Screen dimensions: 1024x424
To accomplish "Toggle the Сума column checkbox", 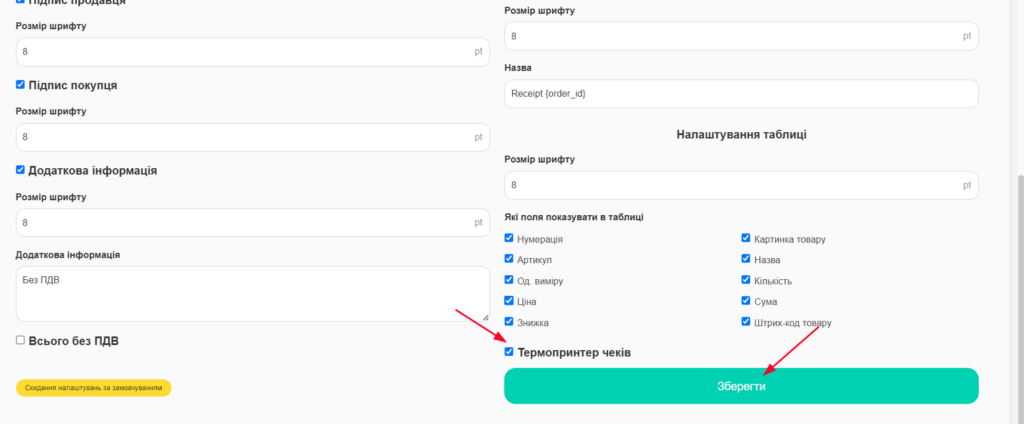I will click(x=746, y=301).
